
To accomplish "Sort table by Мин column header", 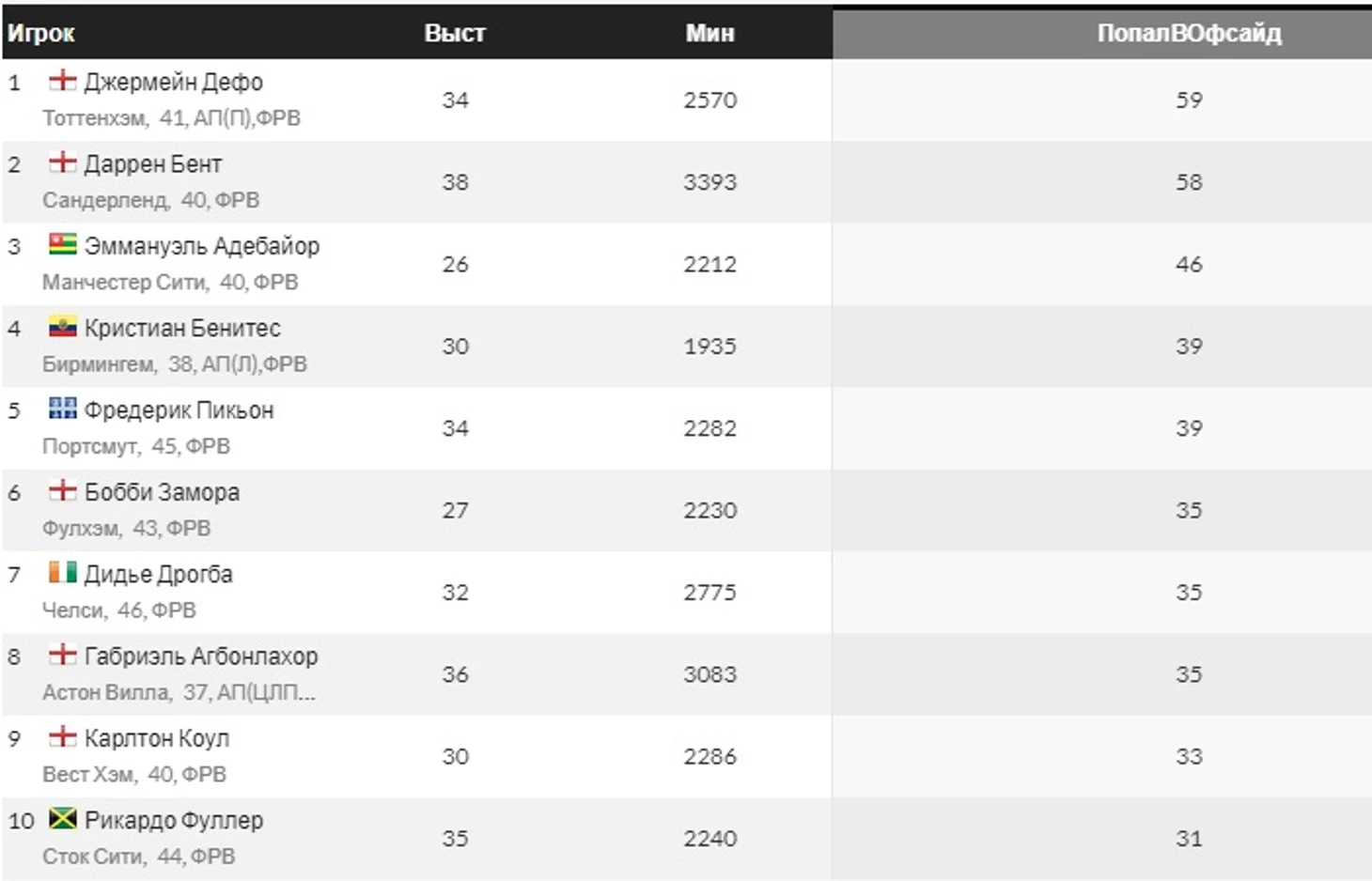I will 709,34.
